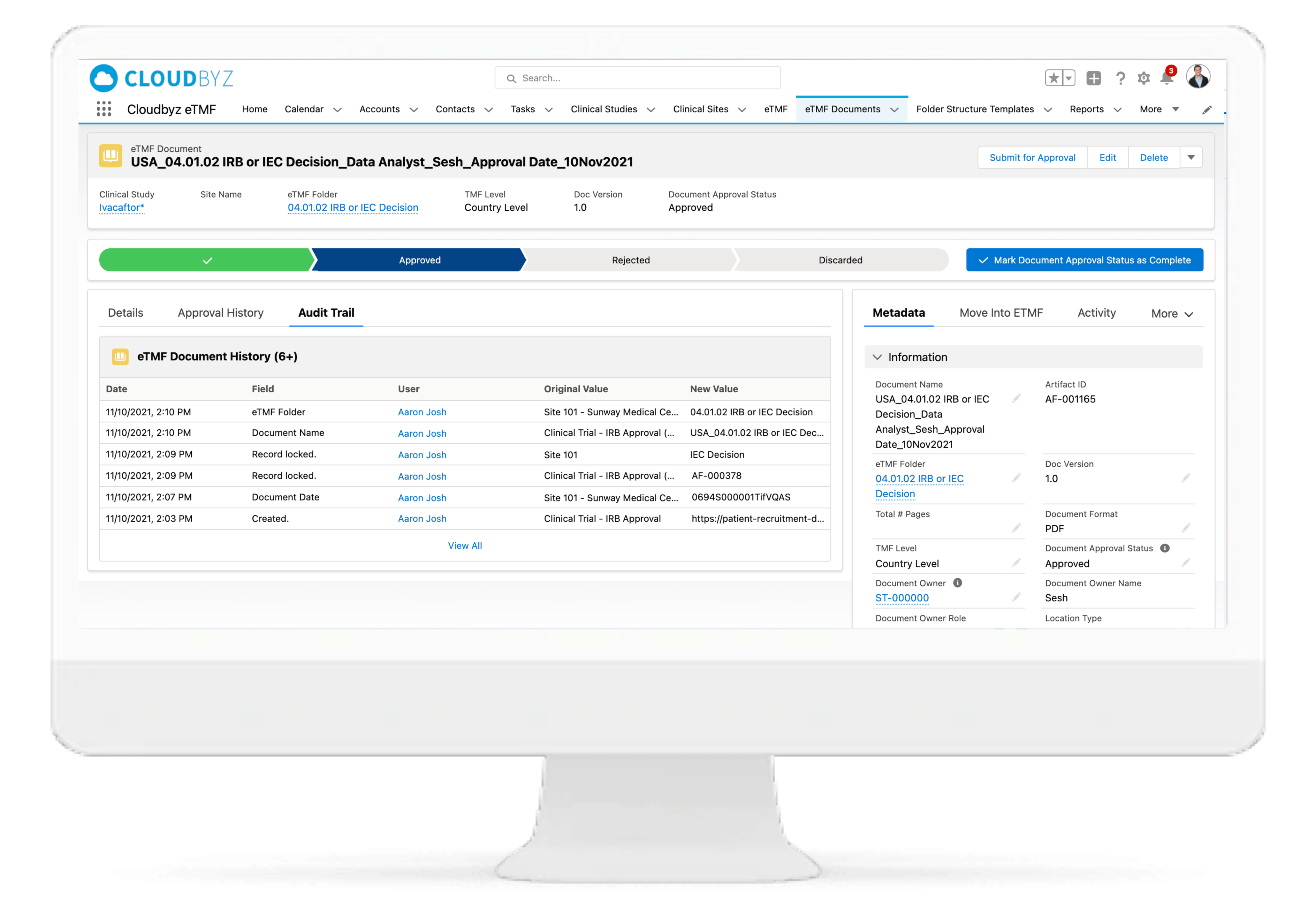Expand the Clinical Studies nav dropdown
This screenshot has width=1316, height=911.
(651, 109)
